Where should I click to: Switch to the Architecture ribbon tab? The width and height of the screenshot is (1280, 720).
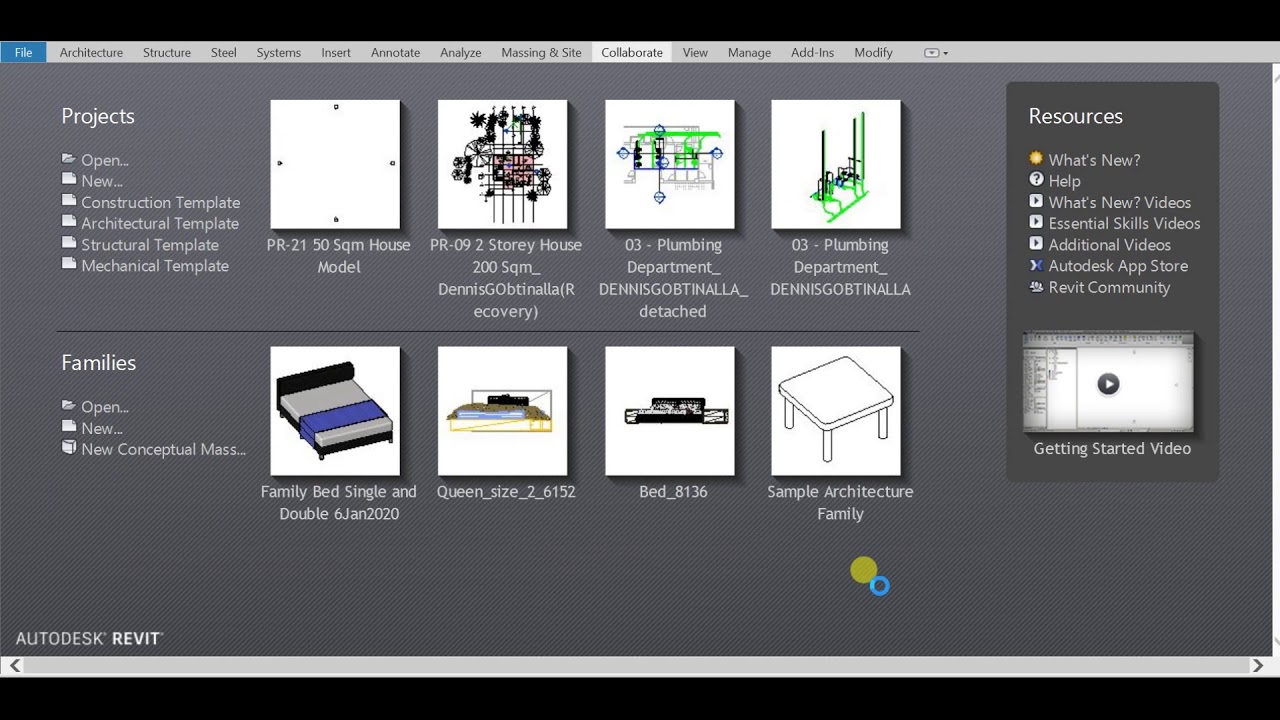(91, 52)
